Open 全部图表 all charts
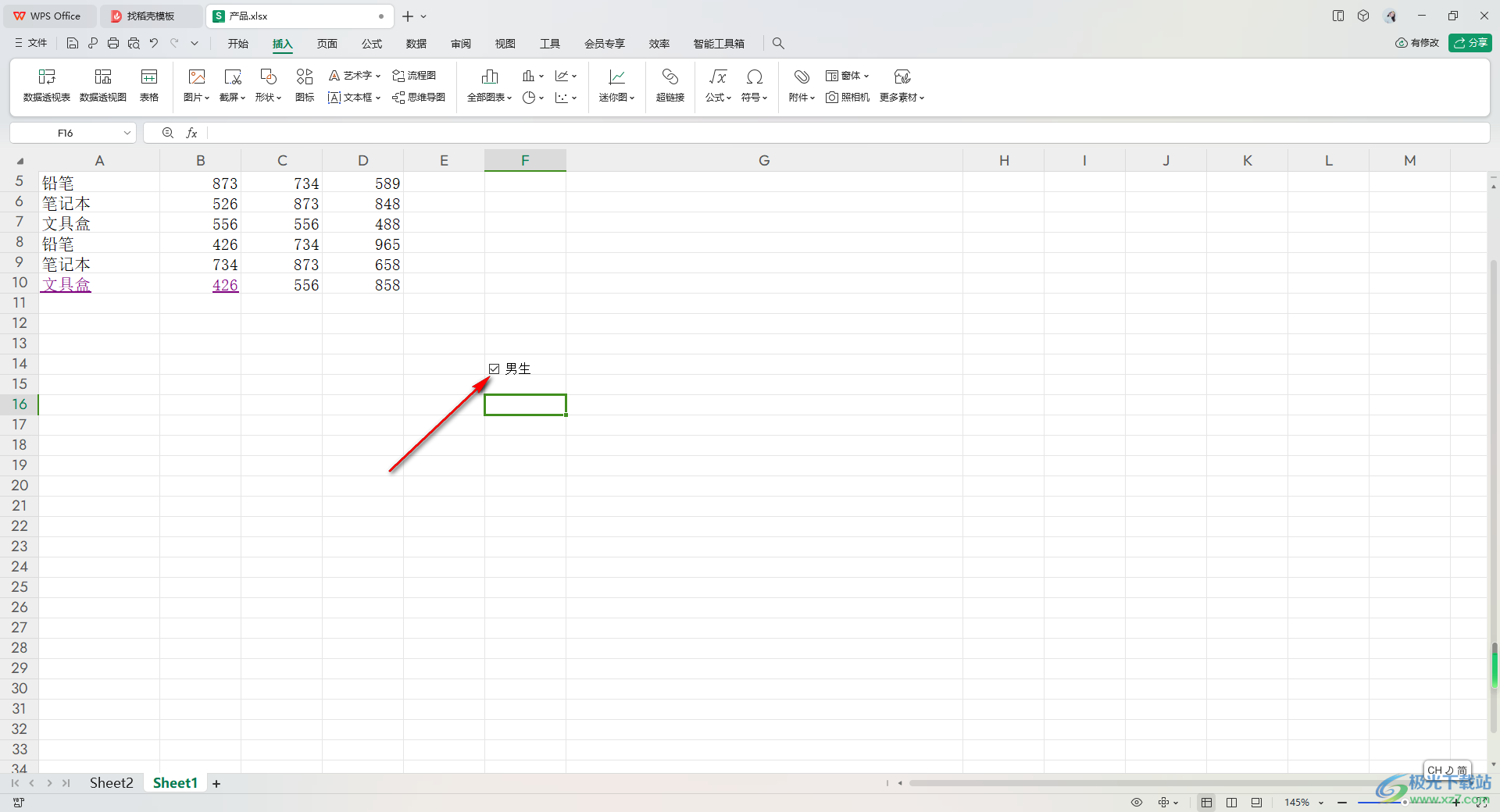The width and height of the screenshot is (1500, 812). (490, 85)
